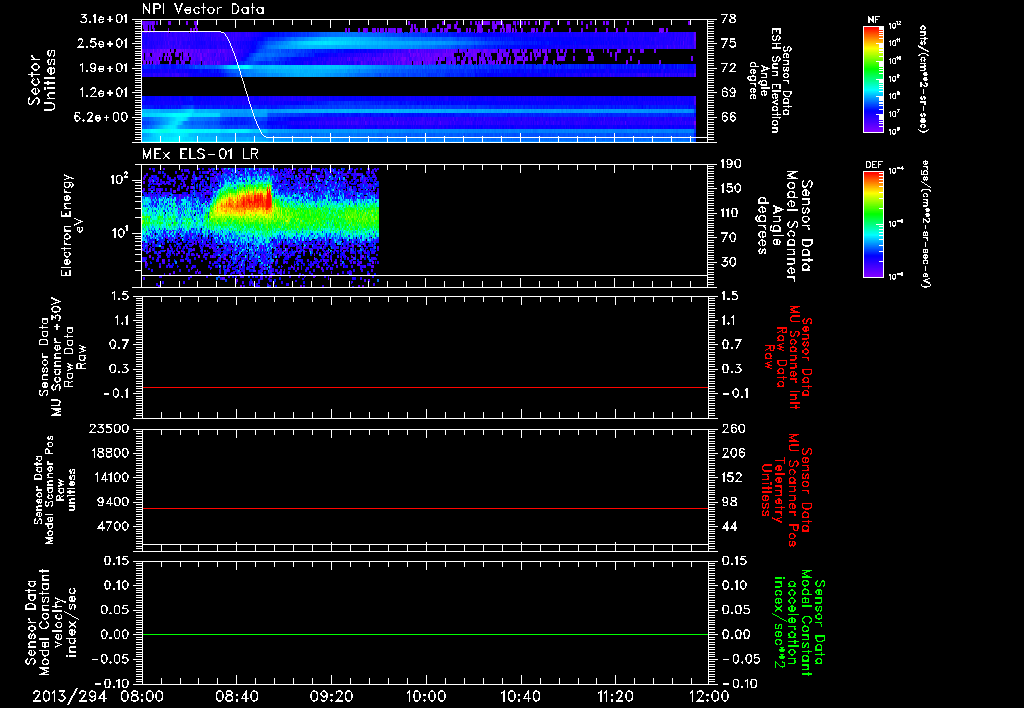
Task: Click the red 'MU Scanner Pos Telemetry' label
Action: click(x=787, y=490)
